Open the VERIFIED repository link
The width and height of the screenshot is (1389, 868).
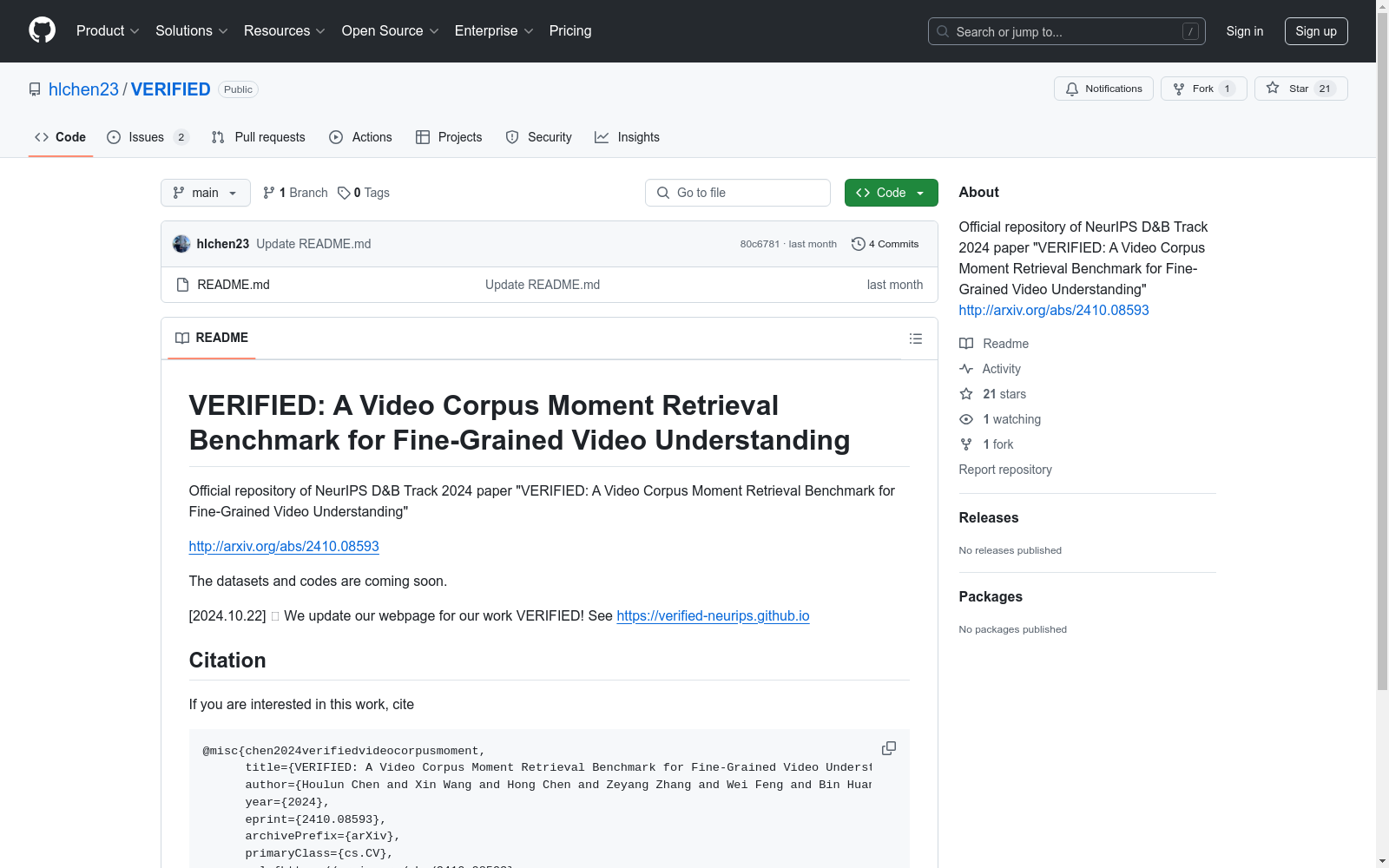point(171,89)
